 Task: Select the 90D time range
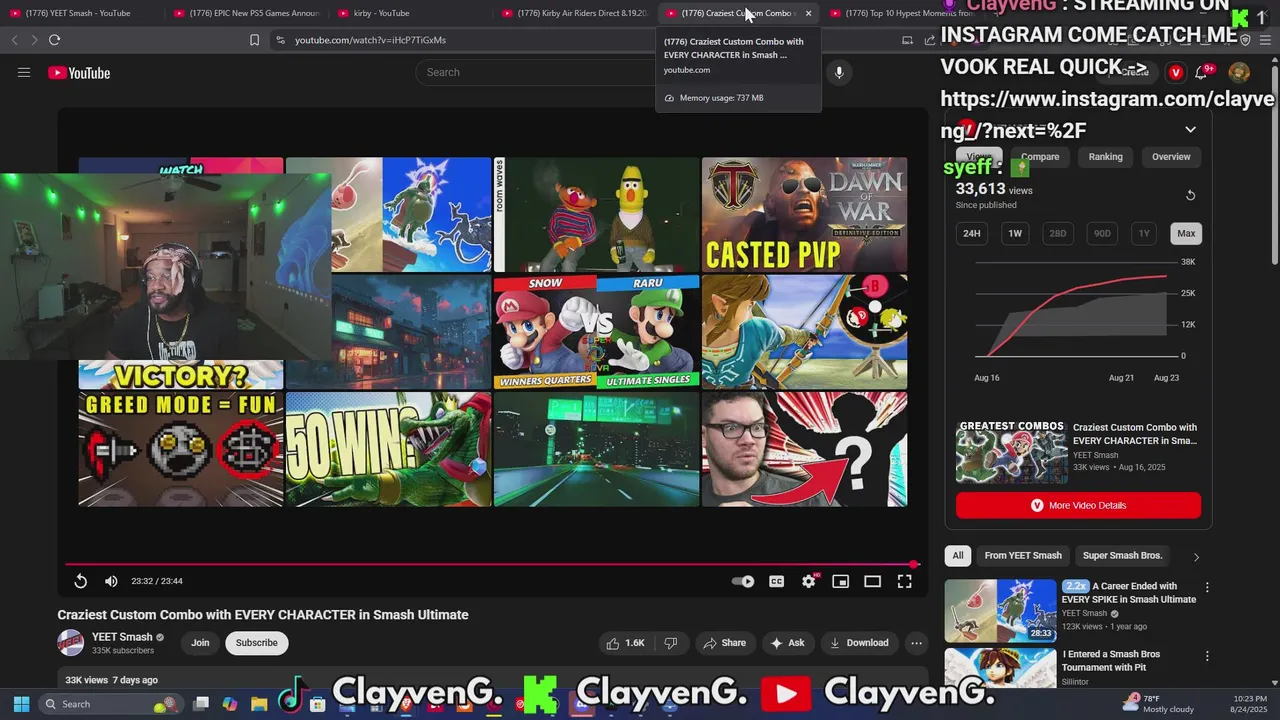tap(1102, 233)
